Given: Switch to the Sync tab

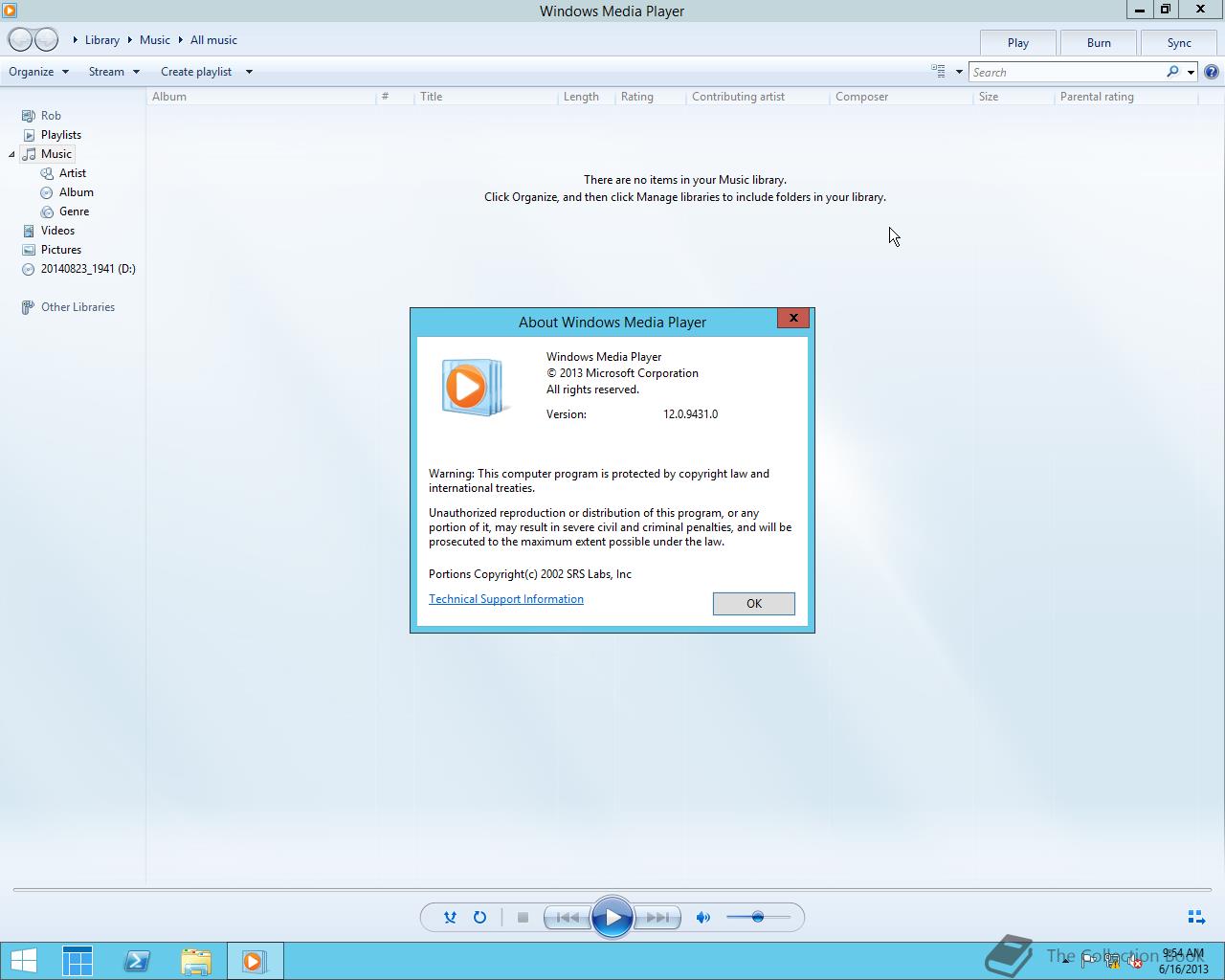Looking at the screenshot, I should 1179,43.
